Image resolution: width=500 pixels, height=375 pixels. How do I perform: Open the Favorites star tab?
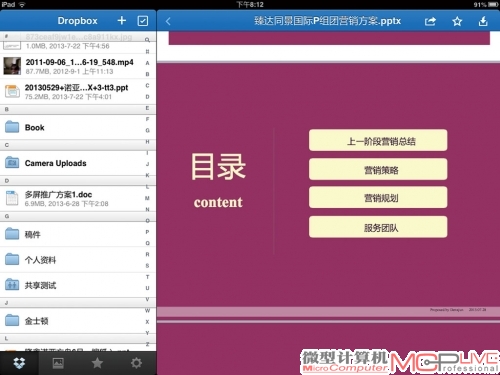[x=97, y=363]
